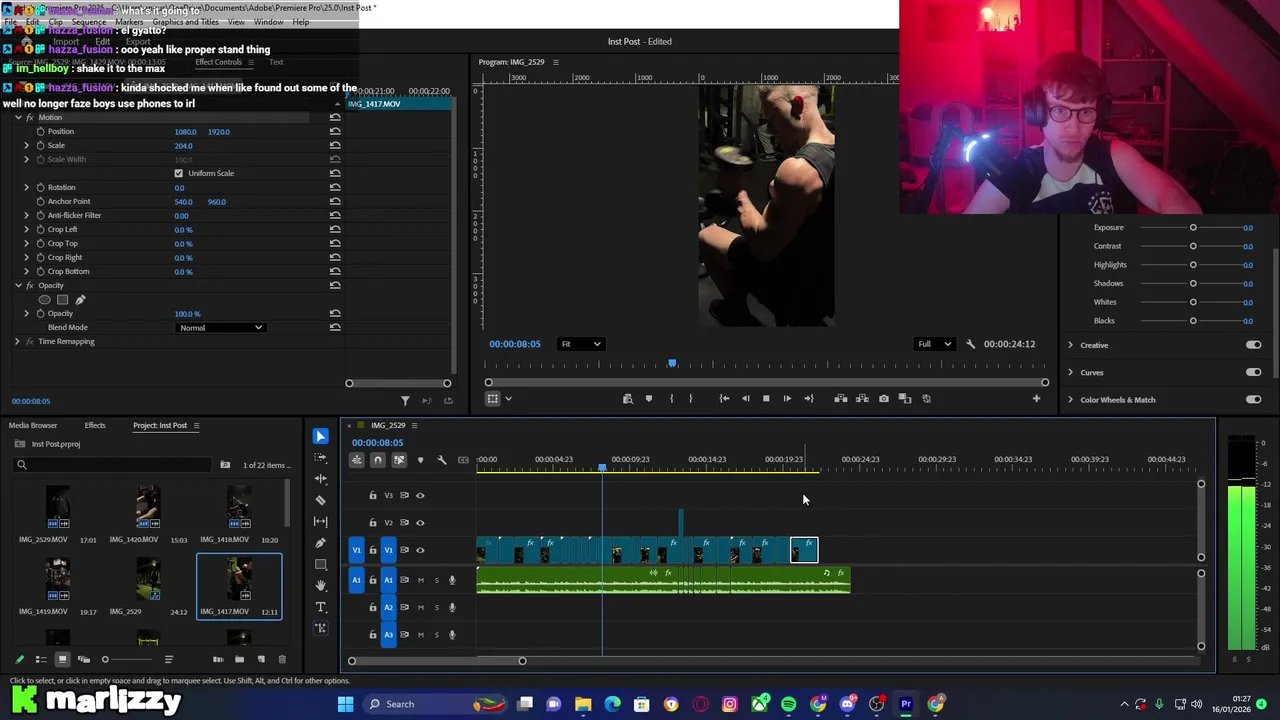Toggle V3 track output eye
This screenshot has height=720, width=1280.
click(420, 495)
